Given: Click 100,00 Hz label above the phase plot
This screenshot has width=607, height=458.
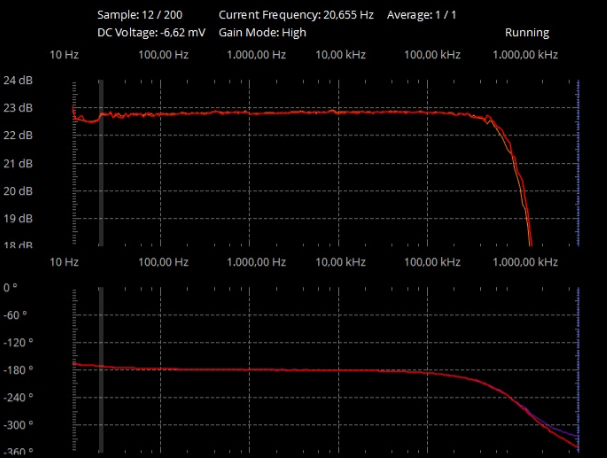Looking at the screenshot, I should 163,262.
